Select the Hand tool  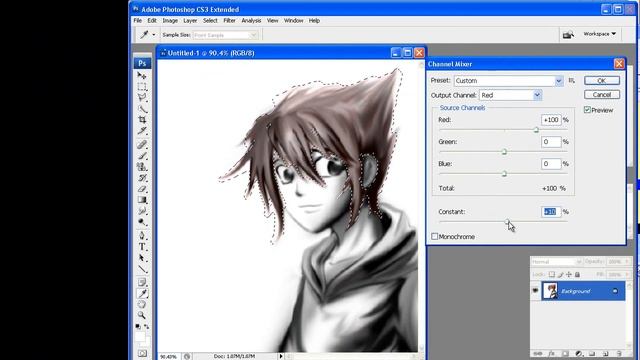tap(142, 304)
